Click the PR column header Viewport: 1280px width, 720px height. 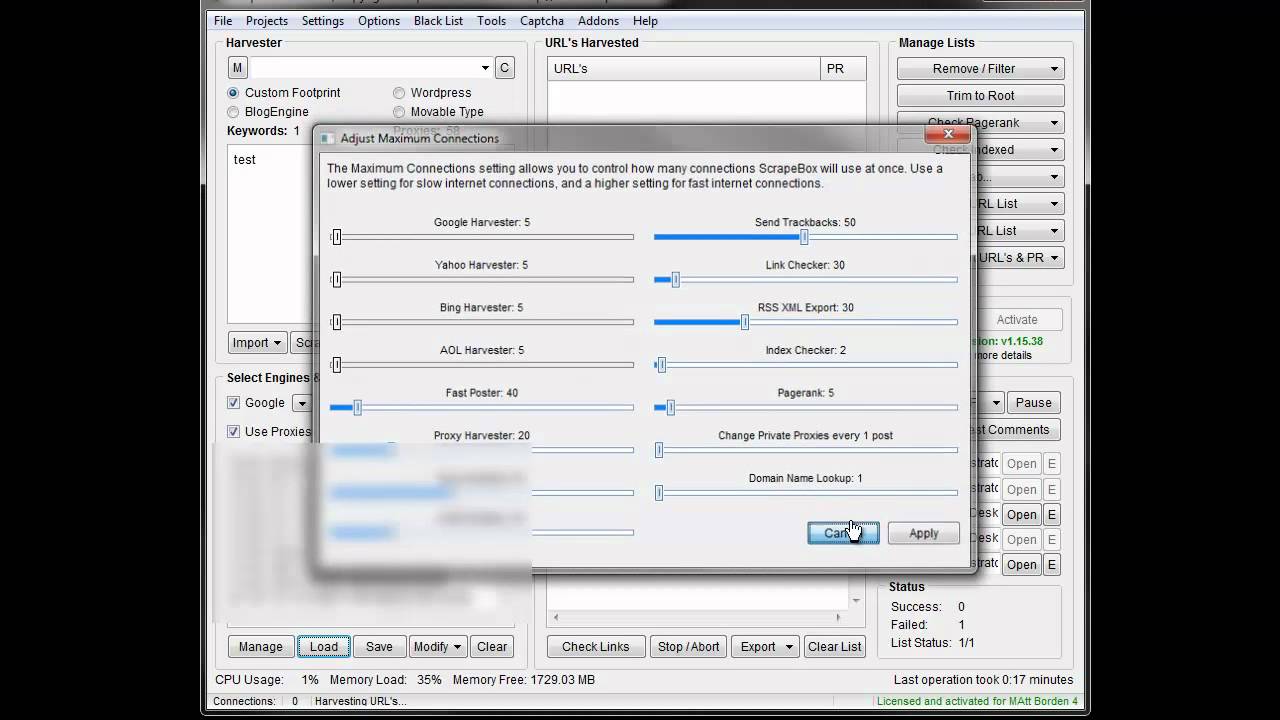point(843,69)
